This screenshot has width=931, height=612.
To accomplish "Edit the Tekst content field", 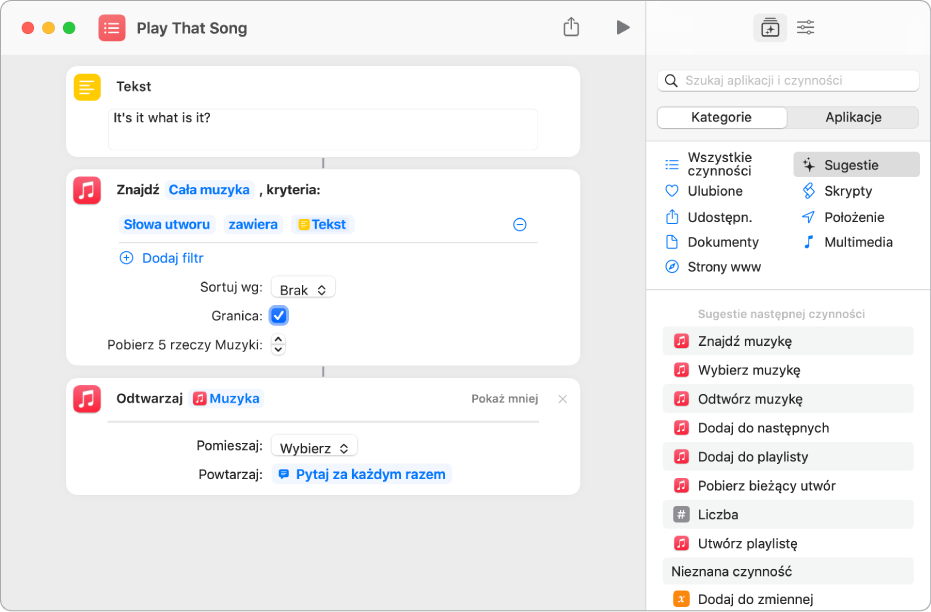I will coord(323,129).
